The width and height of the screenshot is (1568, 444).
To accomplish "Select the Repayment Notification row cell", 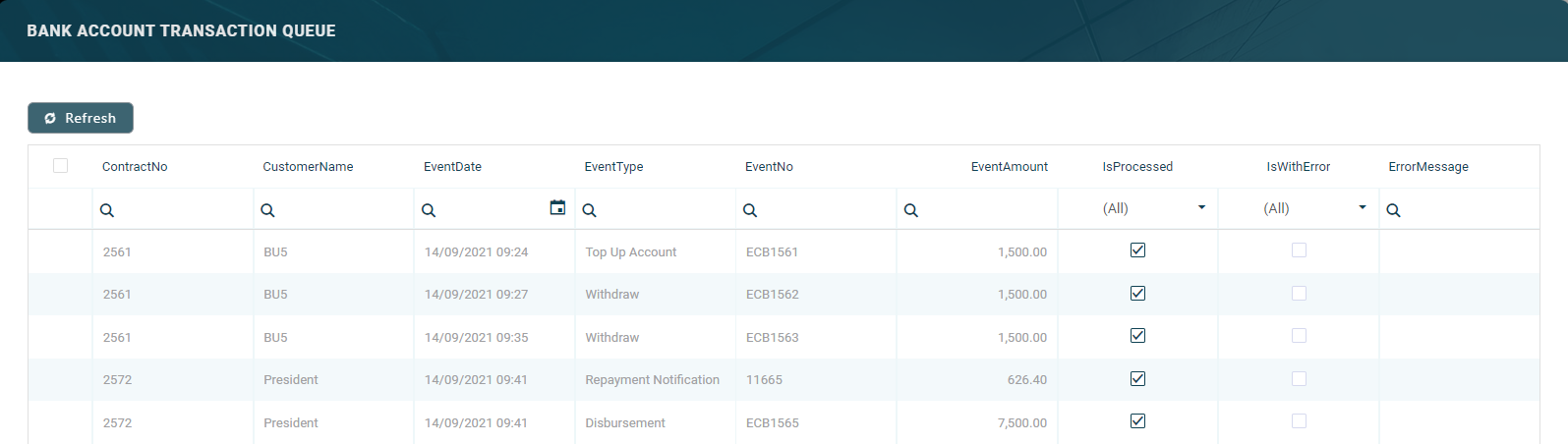I will point(652,380).
